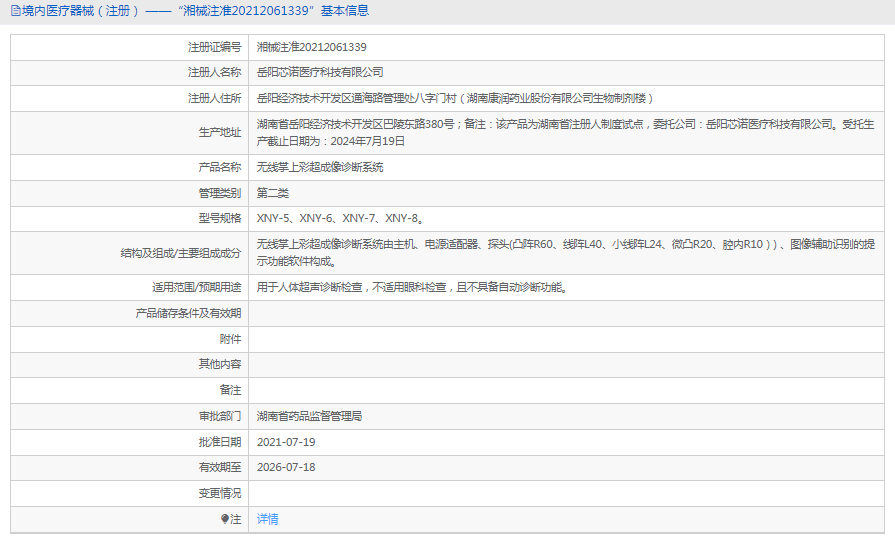The image size is (895, 539).
Task: Click management category value 第二类
Action: tap(273, 192)
